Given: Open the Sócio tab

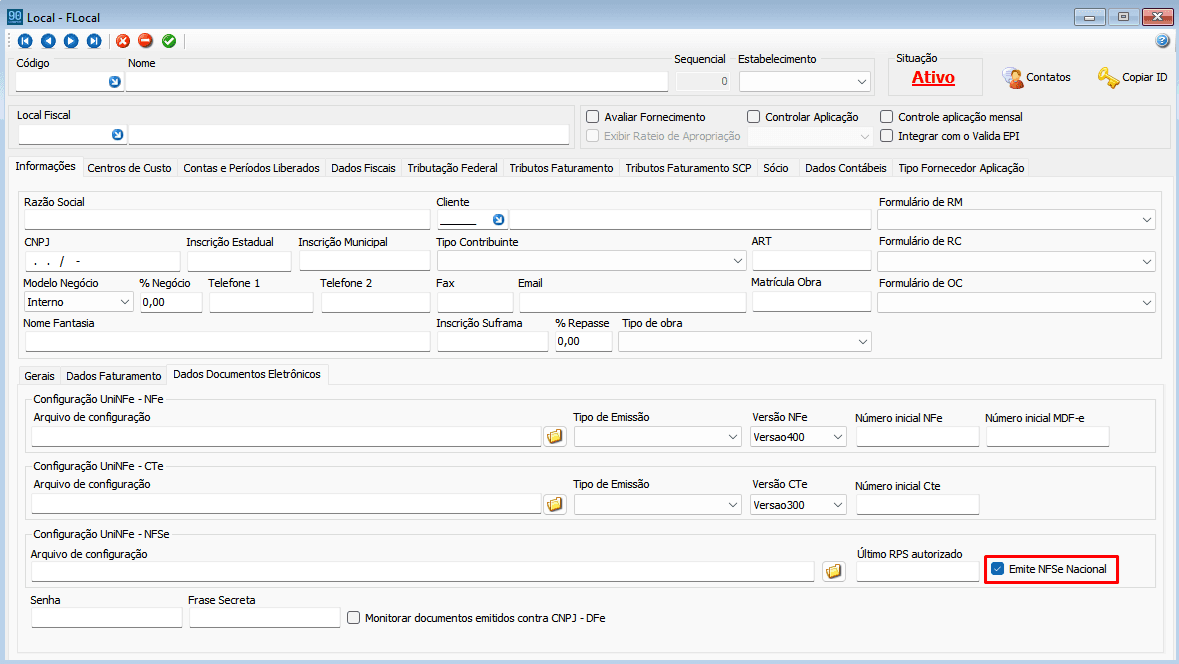Looking at the screenshot, I should pos(776,168).
